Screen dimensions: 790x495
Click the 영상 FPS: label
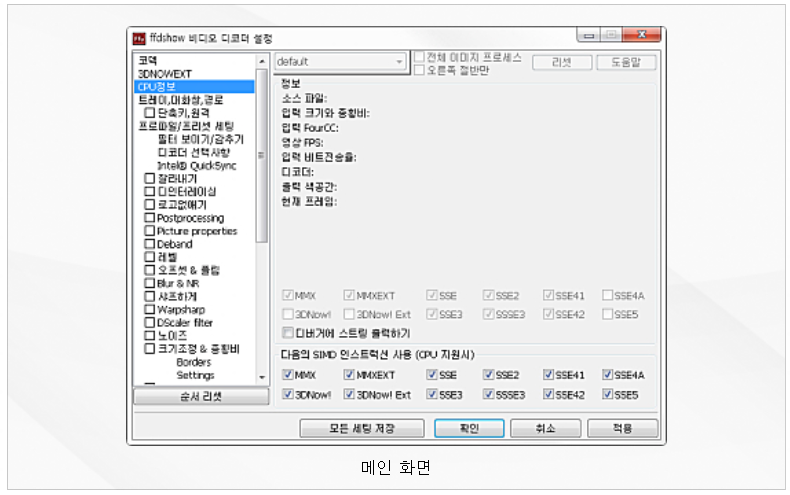point(302,143)
